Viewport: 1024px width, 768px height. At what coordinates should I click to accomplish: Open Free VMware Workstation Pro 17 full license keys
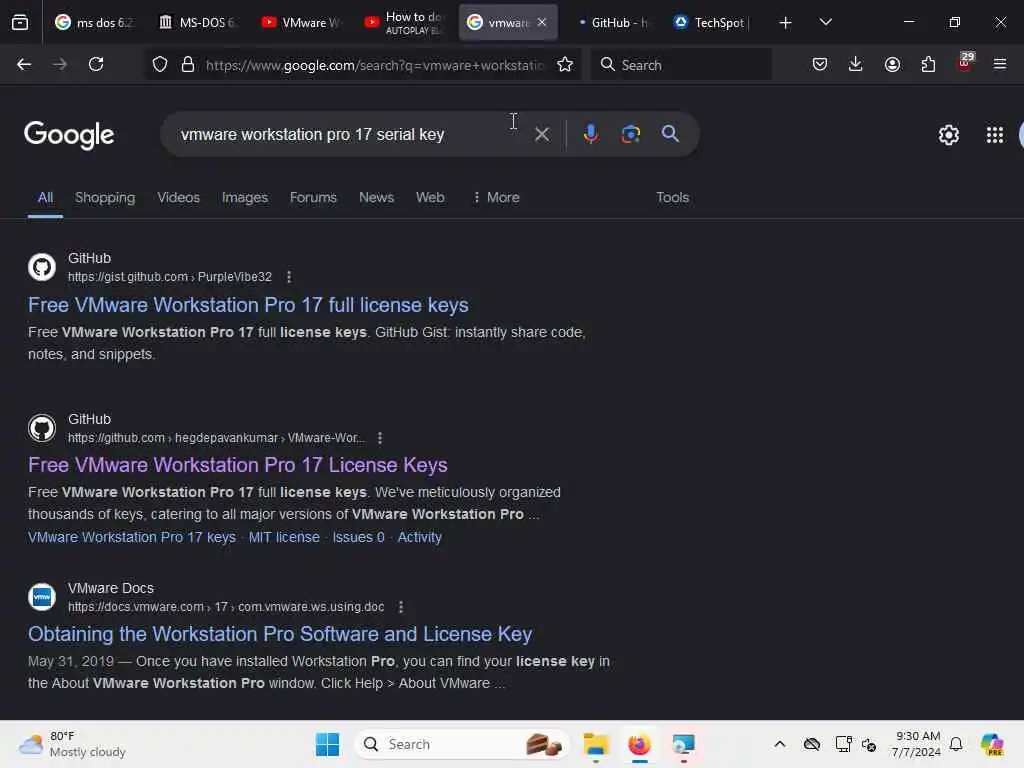[x=248, y=305]
